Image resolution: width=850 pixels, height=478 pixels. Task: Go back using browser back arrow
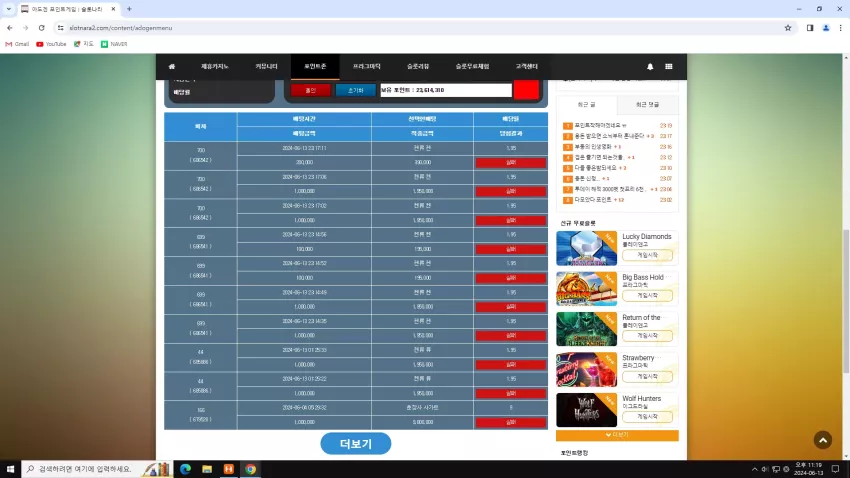click(10, 28)
